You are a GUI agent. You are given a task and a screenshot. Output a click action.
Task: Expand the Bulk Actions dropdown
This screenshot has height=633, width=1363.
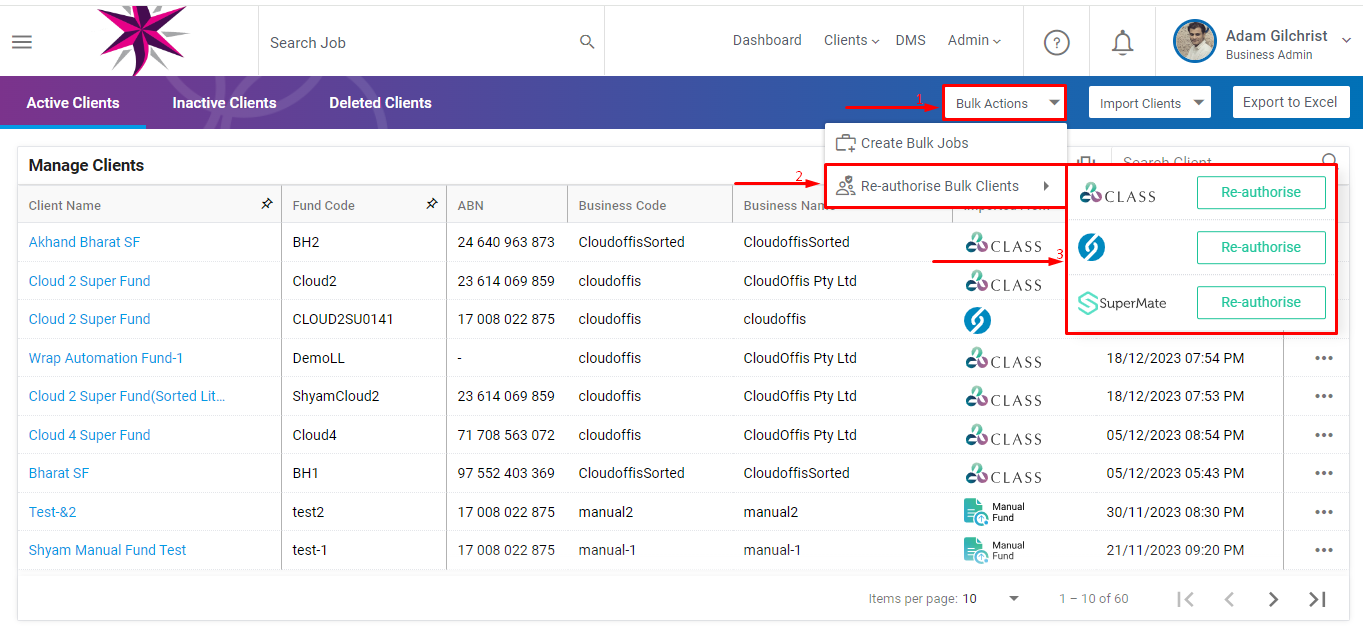click(x=1004, y=103)
